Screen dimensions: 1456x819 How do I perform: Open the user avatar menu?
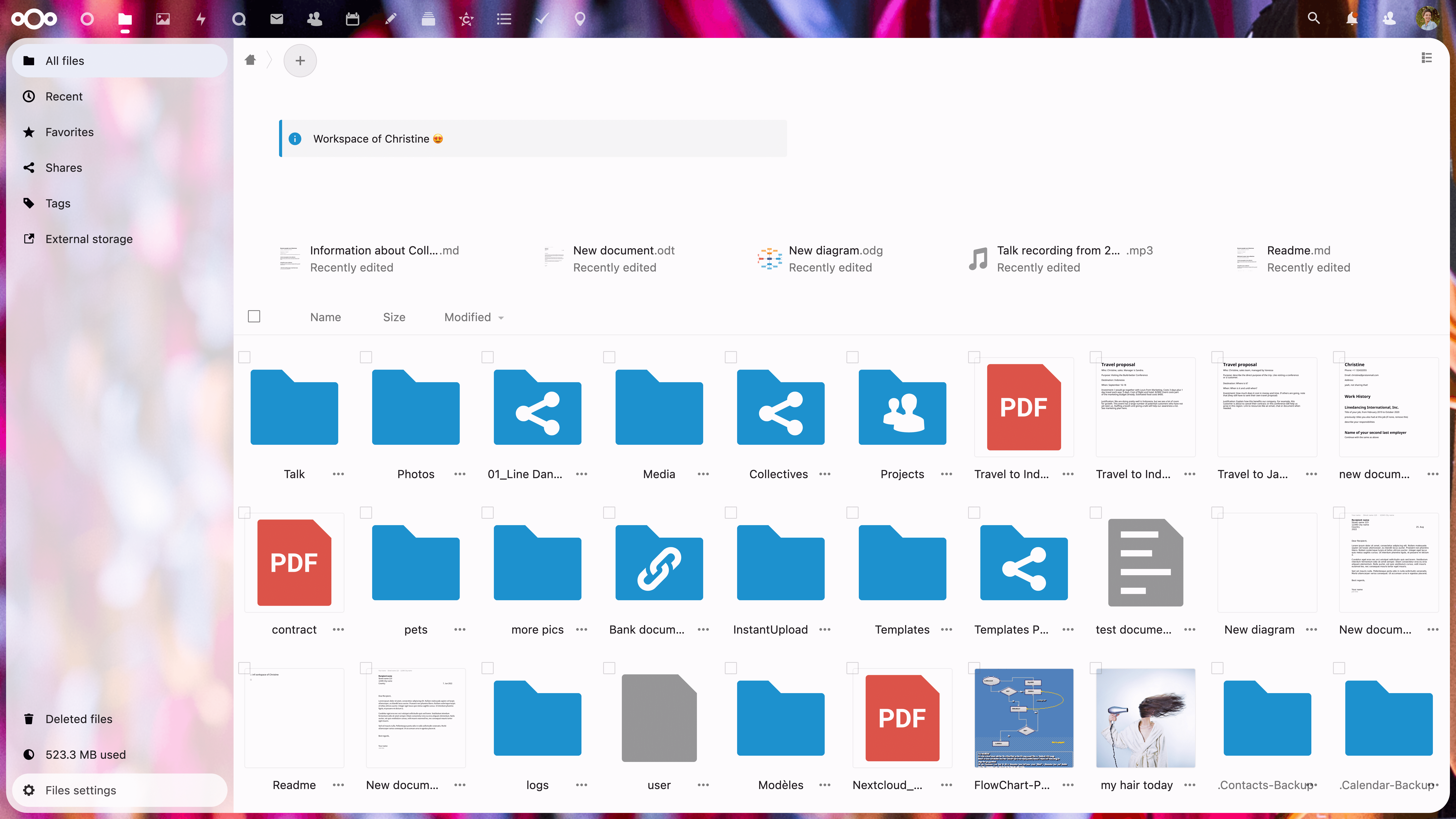tap(1428, 19)
